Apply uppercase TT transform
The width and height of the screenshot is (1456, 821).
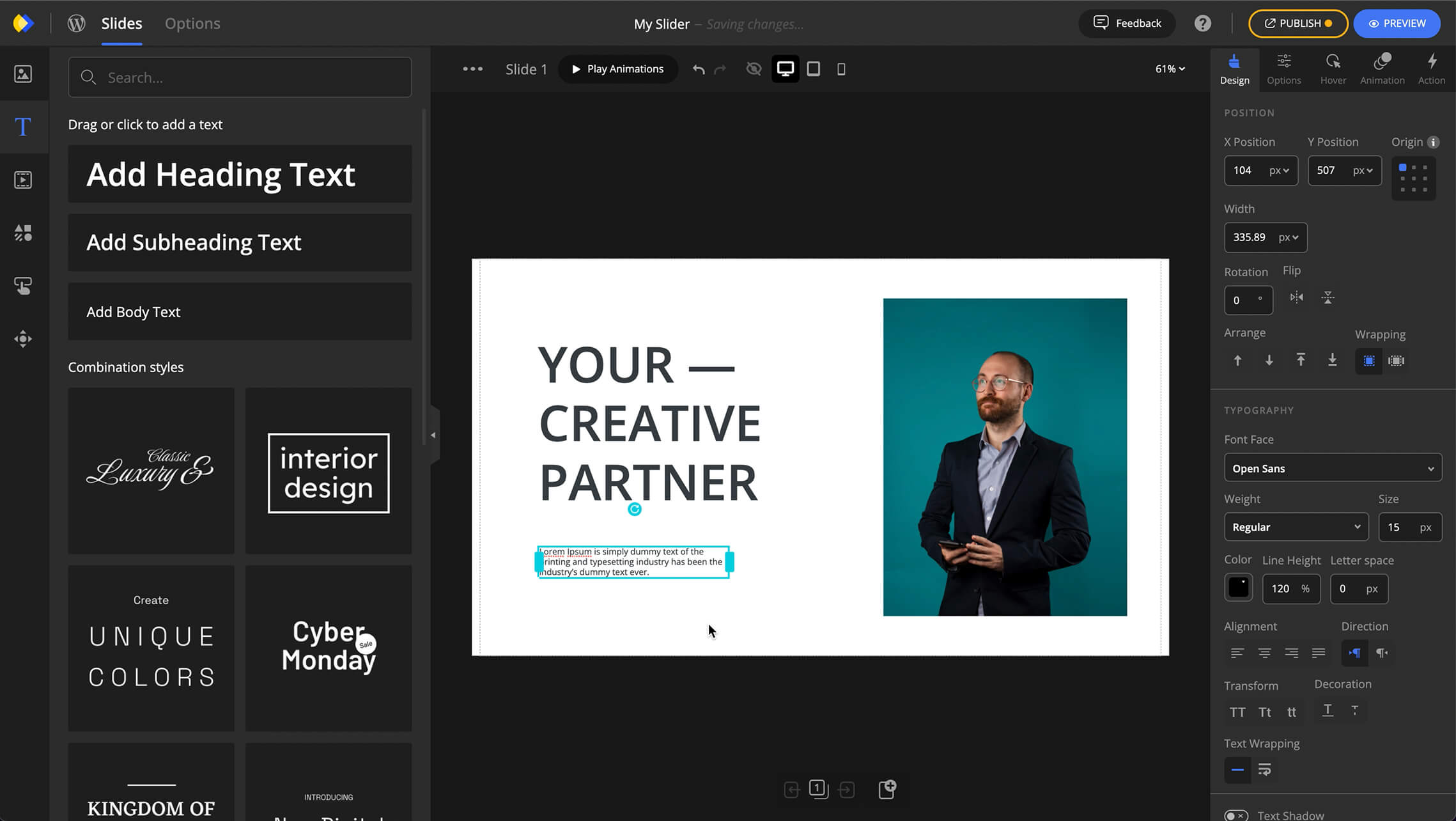pyautogui.click(x=1237, y=712)
